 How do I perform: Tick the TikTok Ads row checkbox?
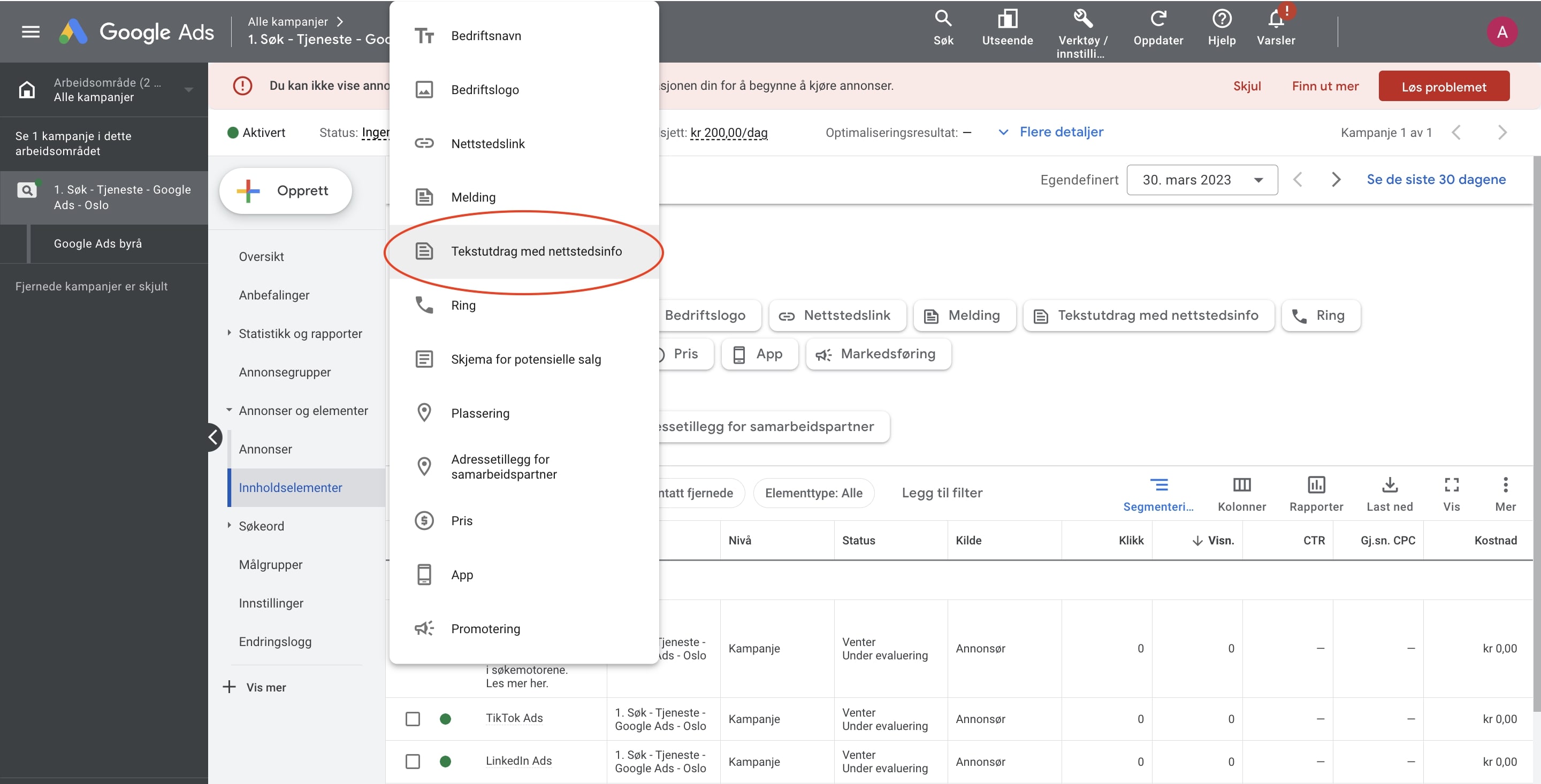point(412,718)
